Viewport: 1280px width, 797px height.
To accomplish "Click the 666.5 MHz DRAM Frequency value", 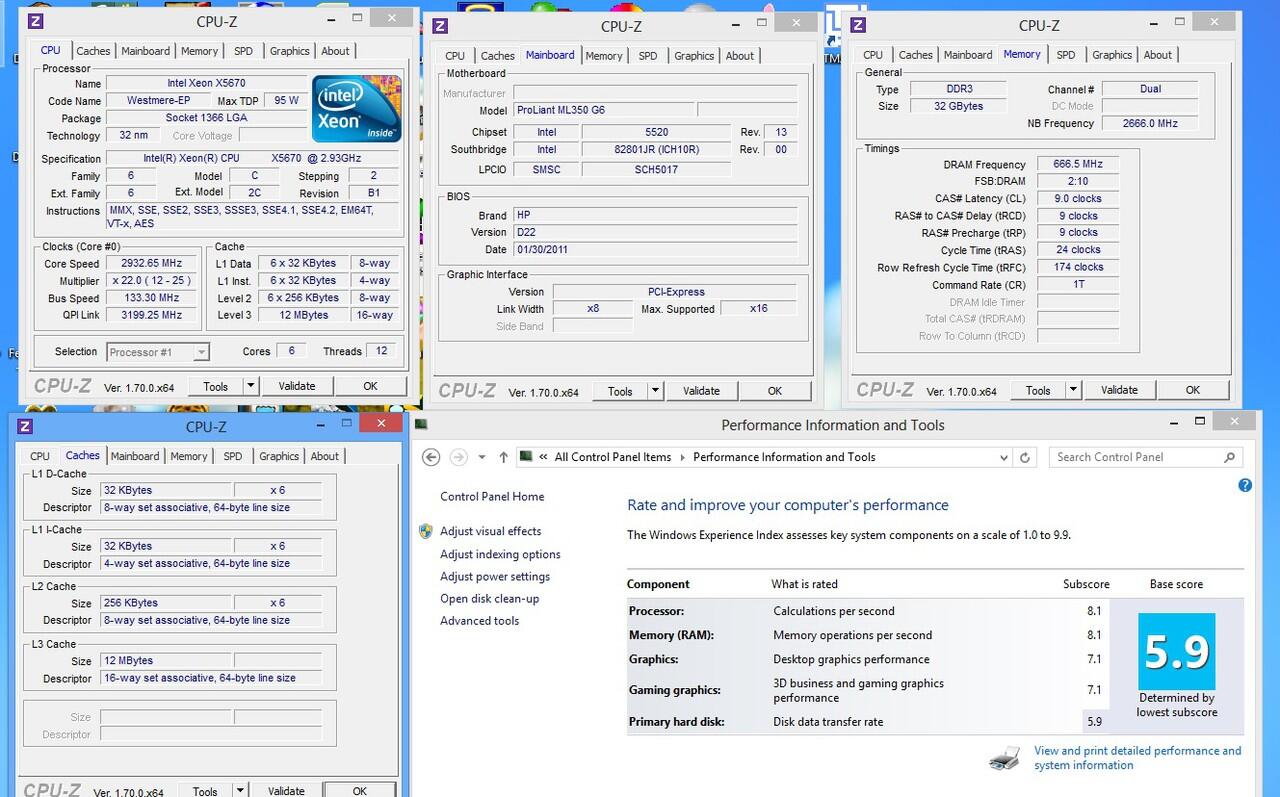I will [1078, 164].
